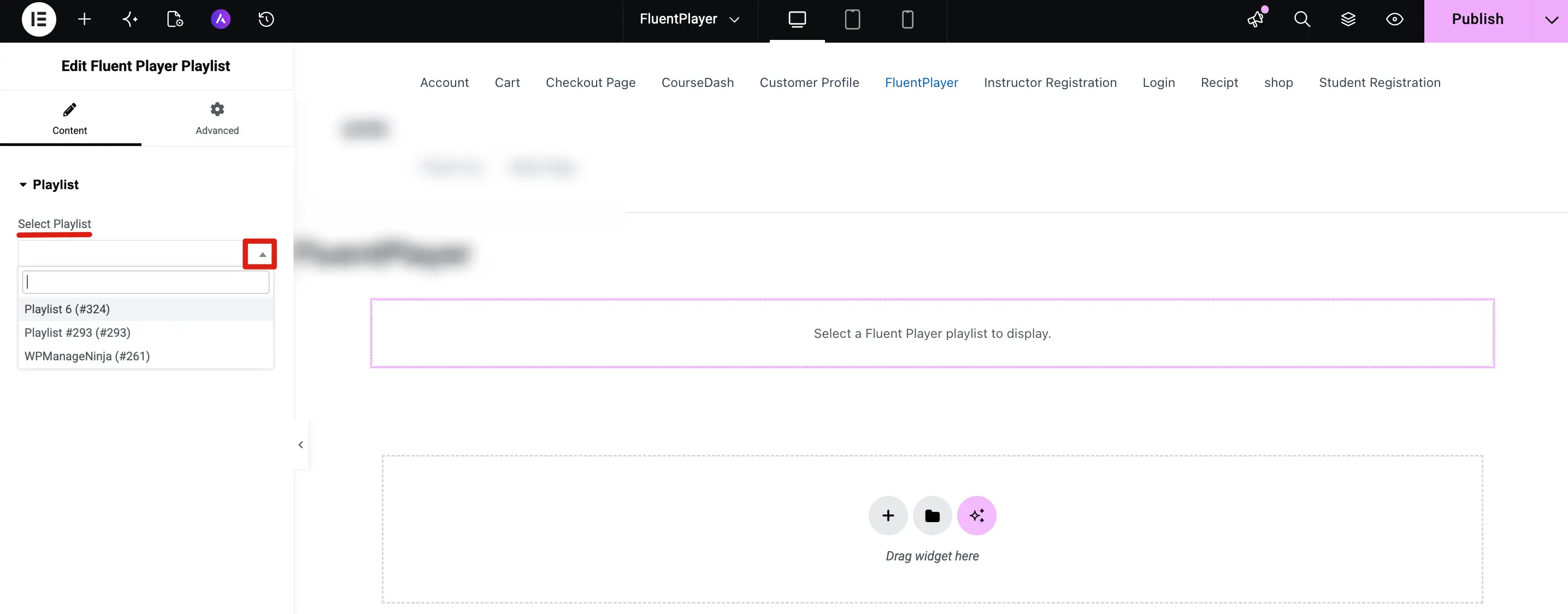Open the Student Registration nav link

[x=1380, y=82]
